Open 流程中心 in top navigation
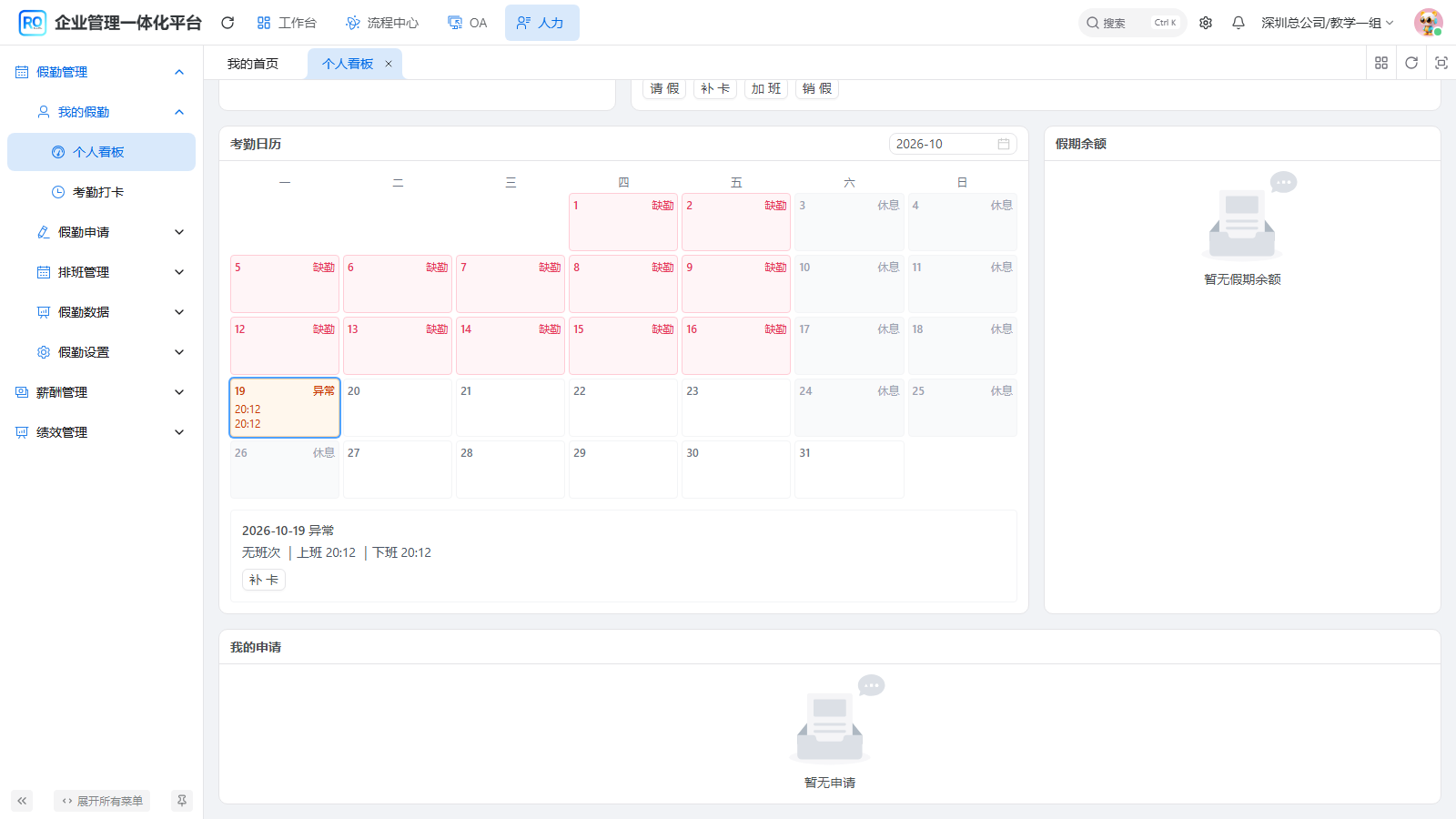The image size is (1456, 819). [382, 23]
